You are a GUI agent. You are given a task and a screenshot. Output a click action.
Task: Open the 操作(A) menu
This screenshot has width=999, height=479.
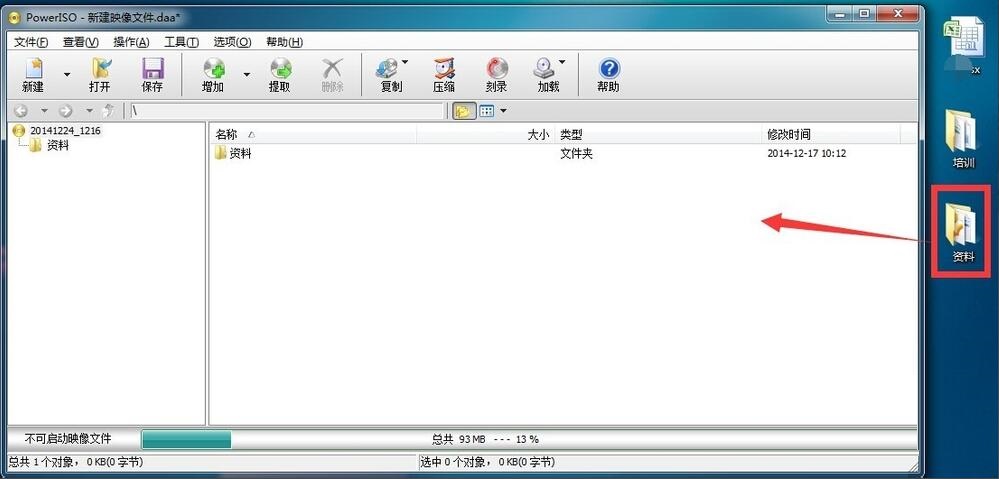pos(131,42)
